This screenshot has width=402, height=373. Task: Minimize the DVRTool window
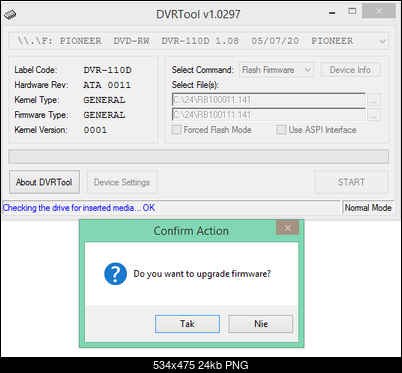point(332,13)
